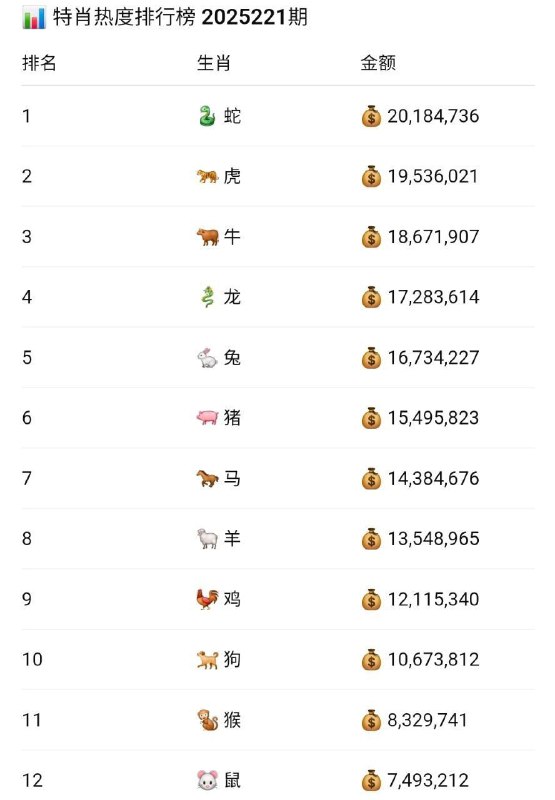This screenshot has width=555, height=800.
Task: Click the amount 19,536,021
Action: pos(433,177)
